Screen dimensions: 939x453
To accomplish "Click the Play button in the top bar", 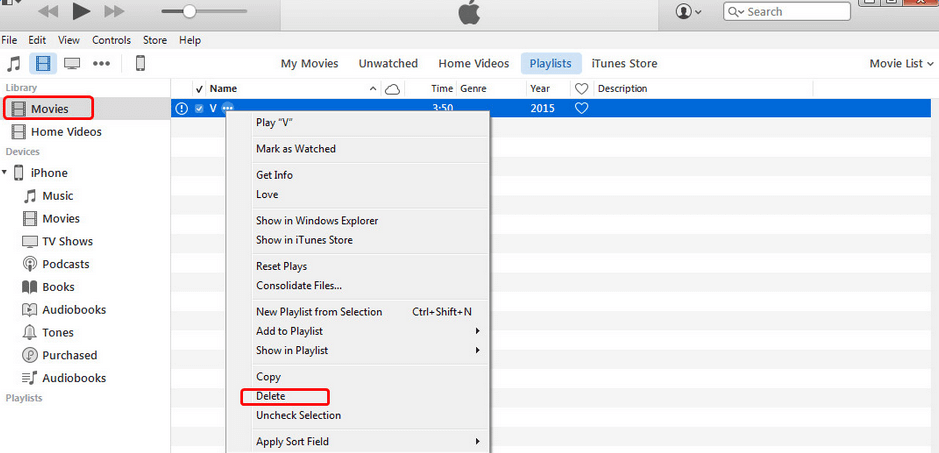I will [x=81, y=11].
